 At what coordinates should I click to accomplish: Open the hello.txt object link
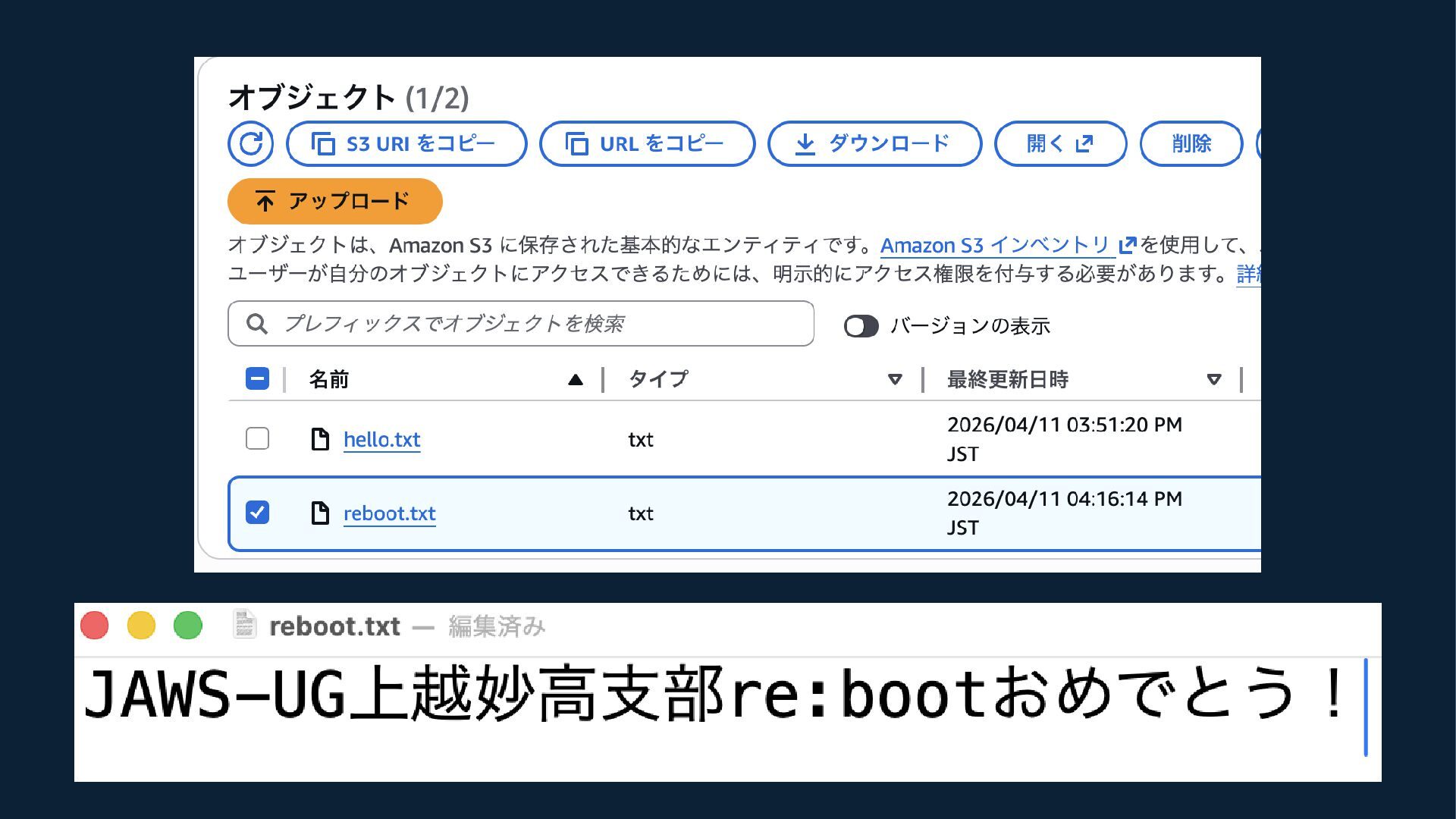coord(381,440)
